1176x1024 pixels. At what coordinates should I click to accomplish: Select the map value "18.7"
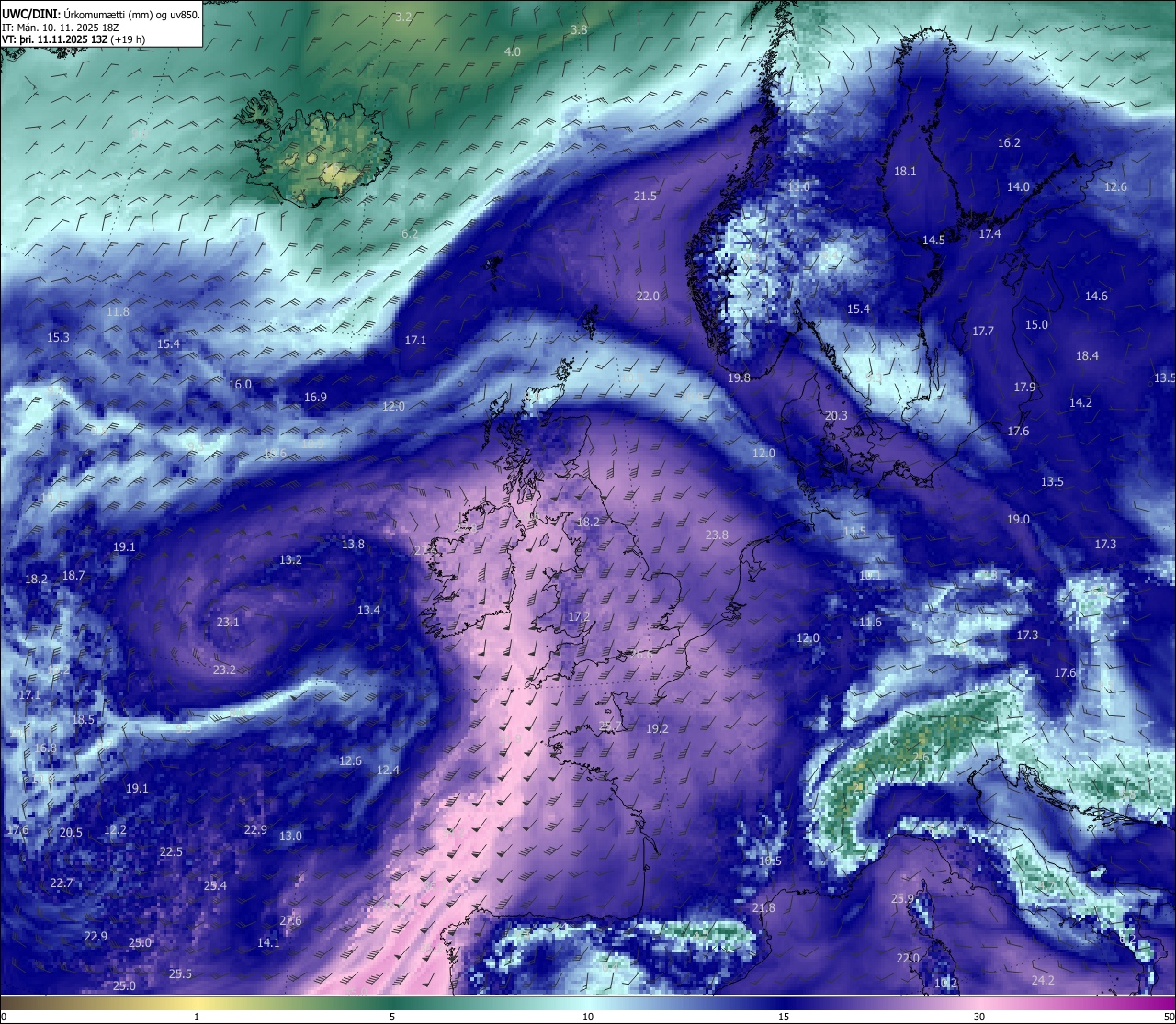point(73,576)
